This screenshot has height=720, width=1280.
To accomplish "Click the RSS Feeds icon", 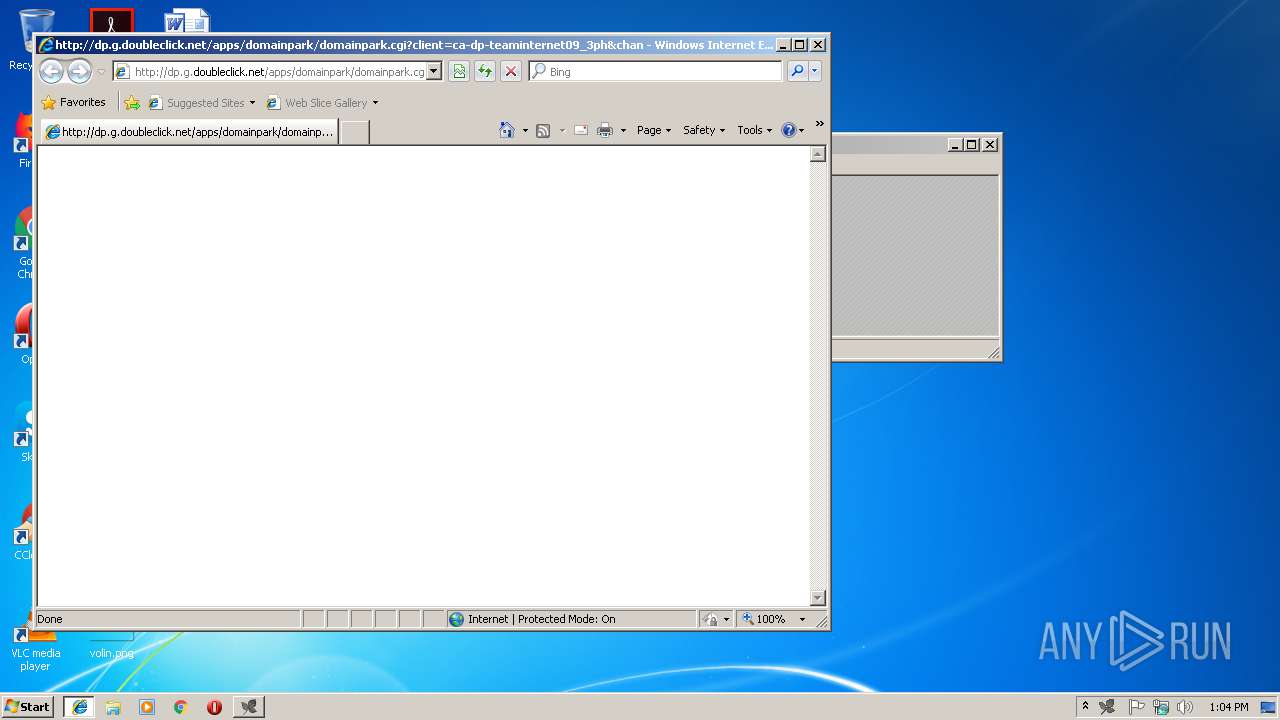I will tap(543, 130).
